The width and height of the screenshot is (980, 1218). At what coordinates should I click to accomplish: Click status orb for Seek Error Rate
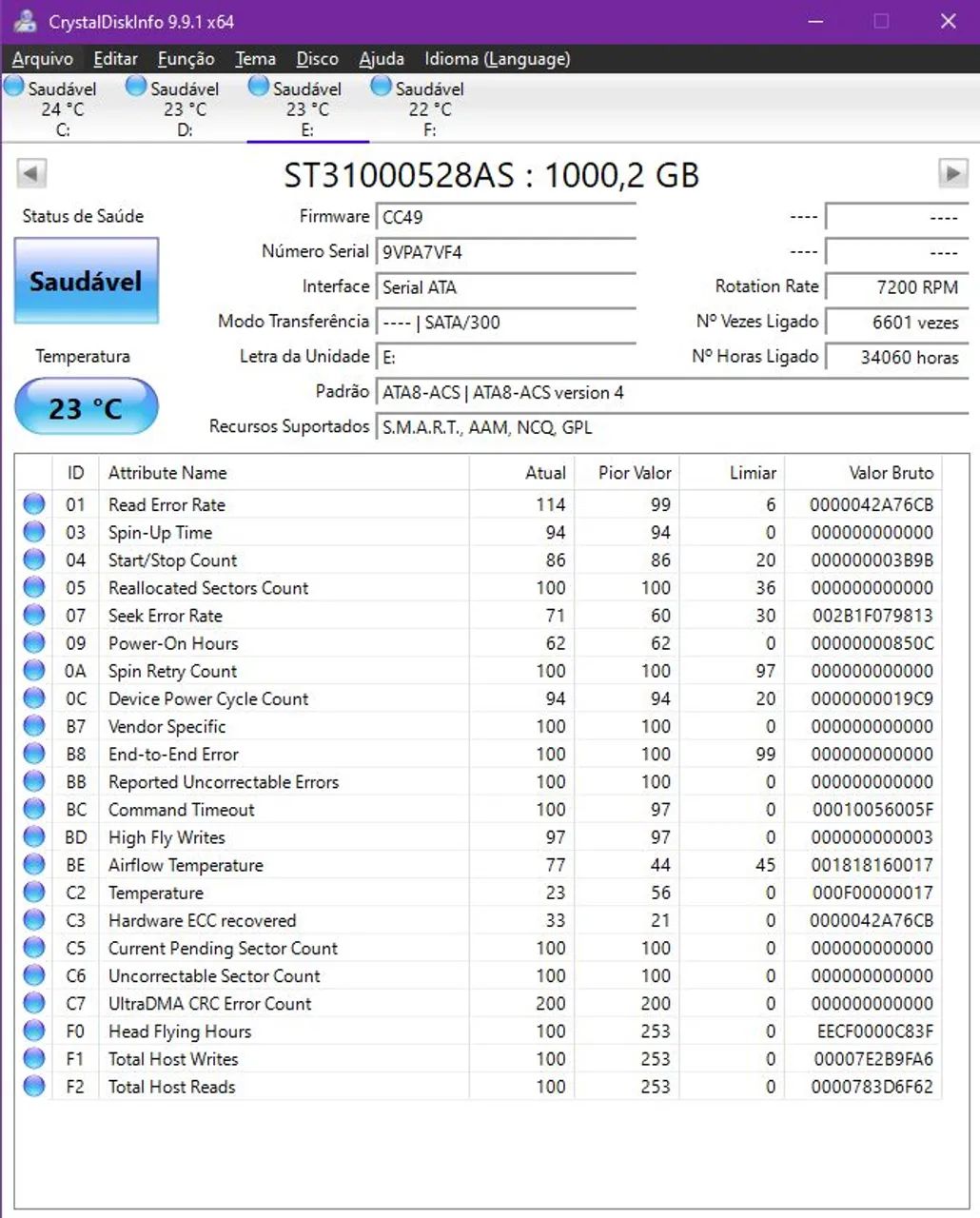(34, 615)
